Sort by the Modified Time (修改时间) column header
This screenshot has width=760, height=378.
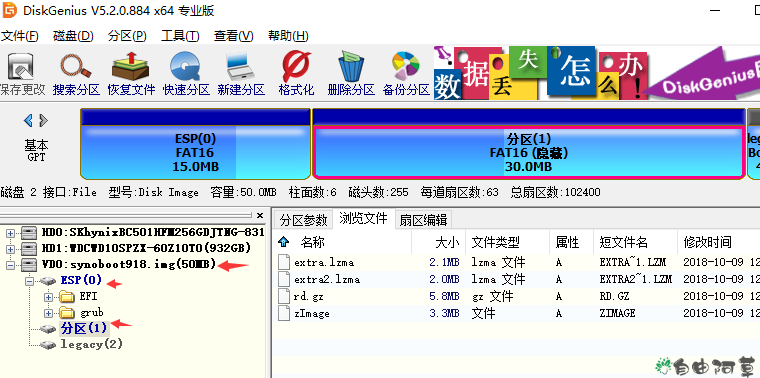[707, 242]
